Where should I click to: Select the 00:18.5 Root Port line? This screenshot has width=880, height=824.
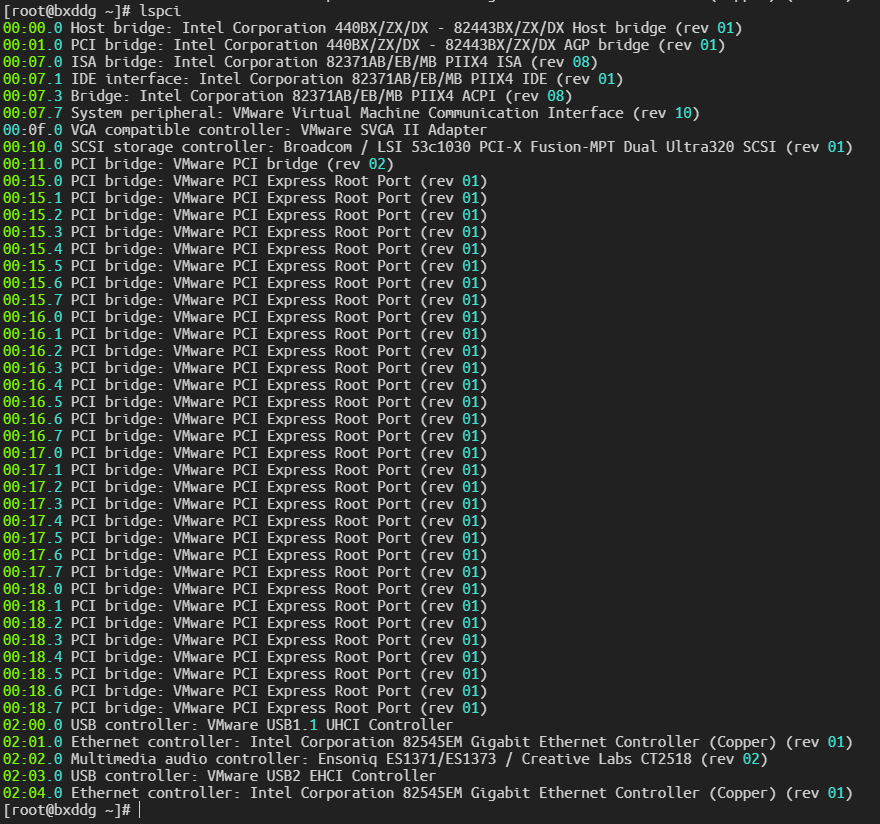[x=245, y=674]
